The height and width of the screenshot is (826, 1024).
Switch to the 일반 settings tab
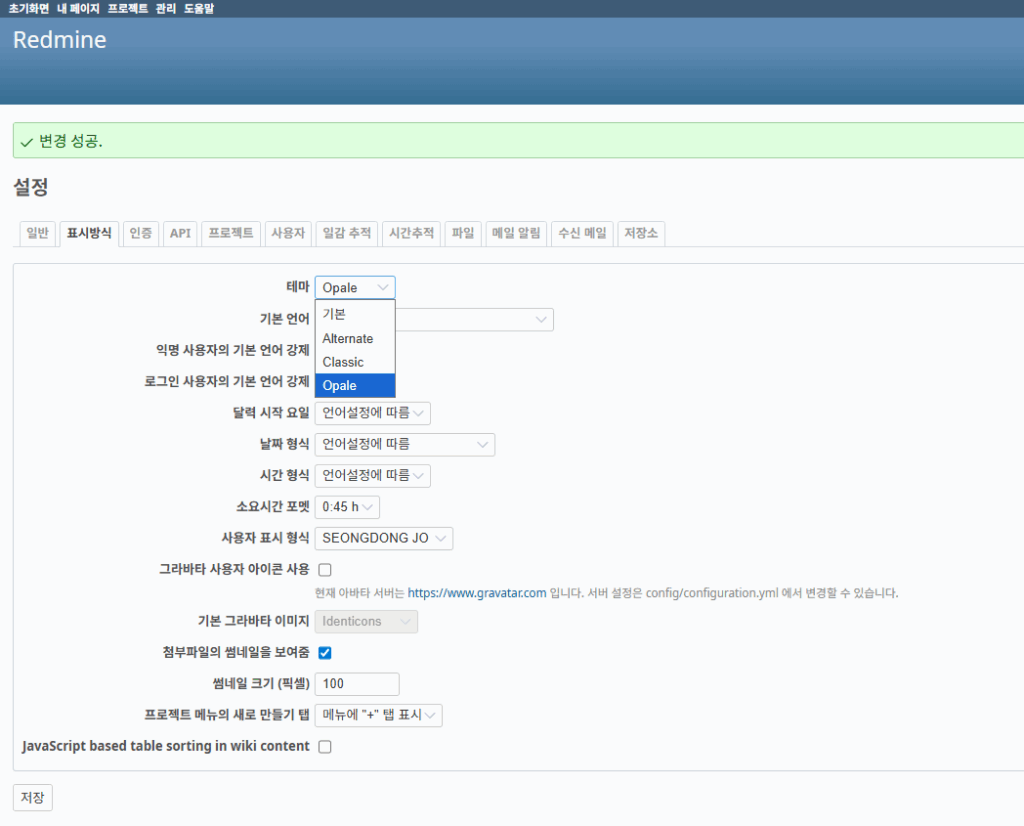pos(37,233)
